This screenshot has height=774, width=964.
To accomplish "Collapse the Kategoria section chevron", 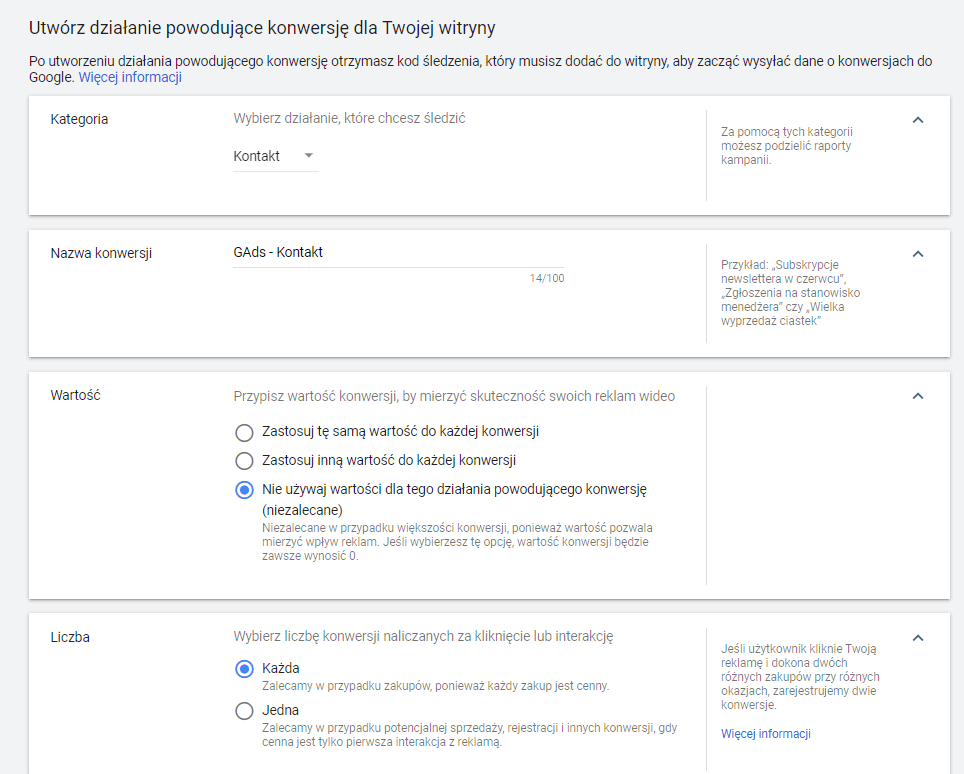I will point(918,120).
